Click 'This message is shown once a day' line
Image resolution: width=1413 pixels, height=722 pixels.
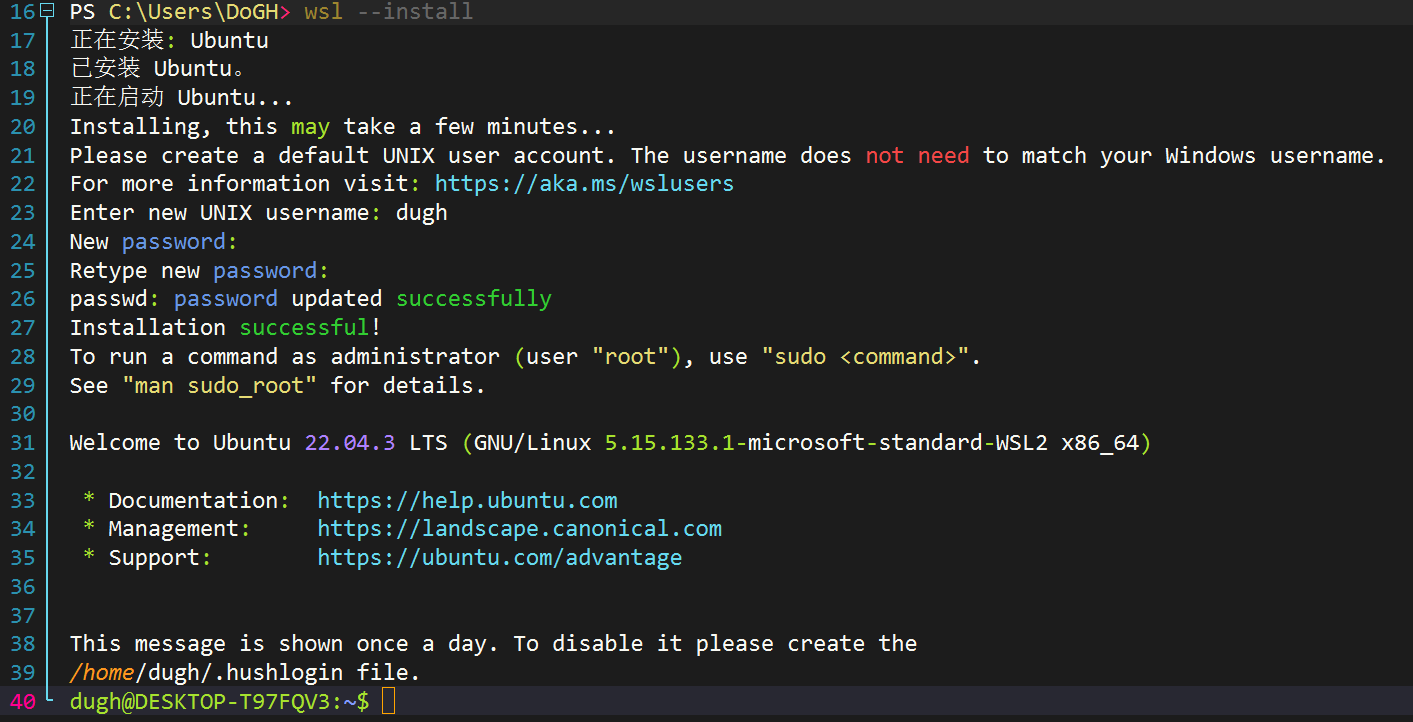(493, 644)
